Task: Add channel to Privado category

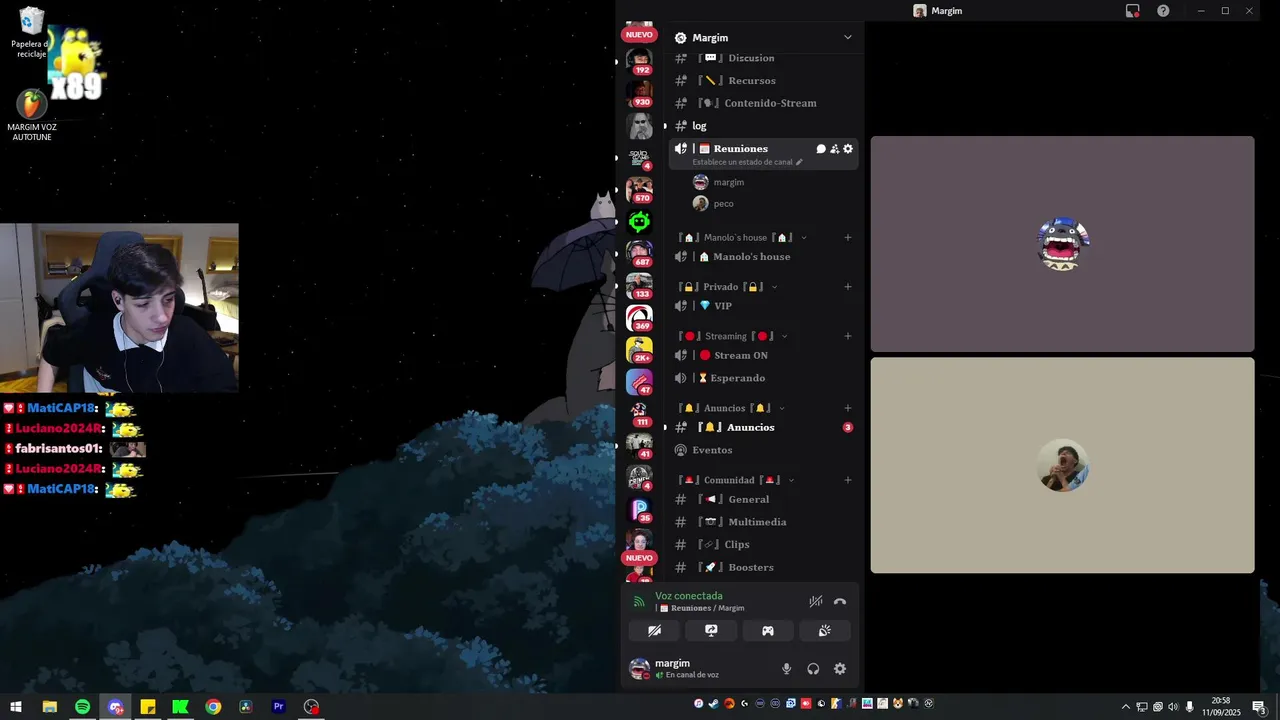Action: [x=848, y=287]
